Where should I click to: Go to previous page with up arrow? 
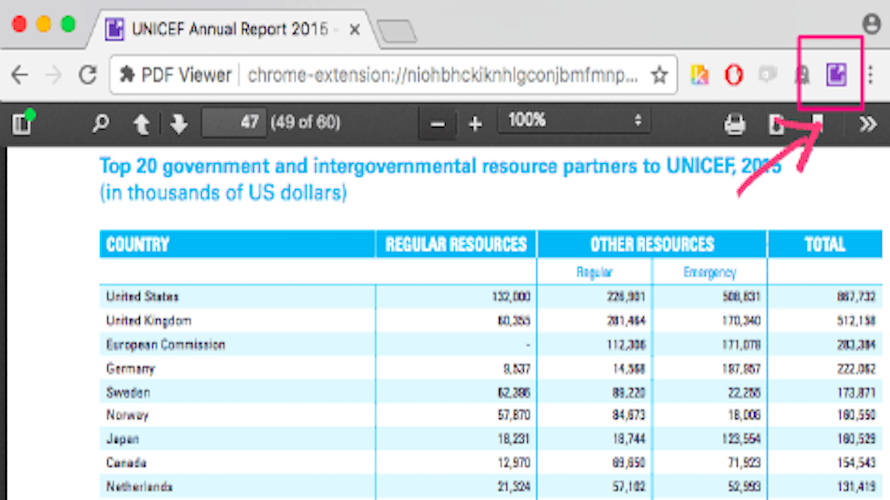coord(141,124)
